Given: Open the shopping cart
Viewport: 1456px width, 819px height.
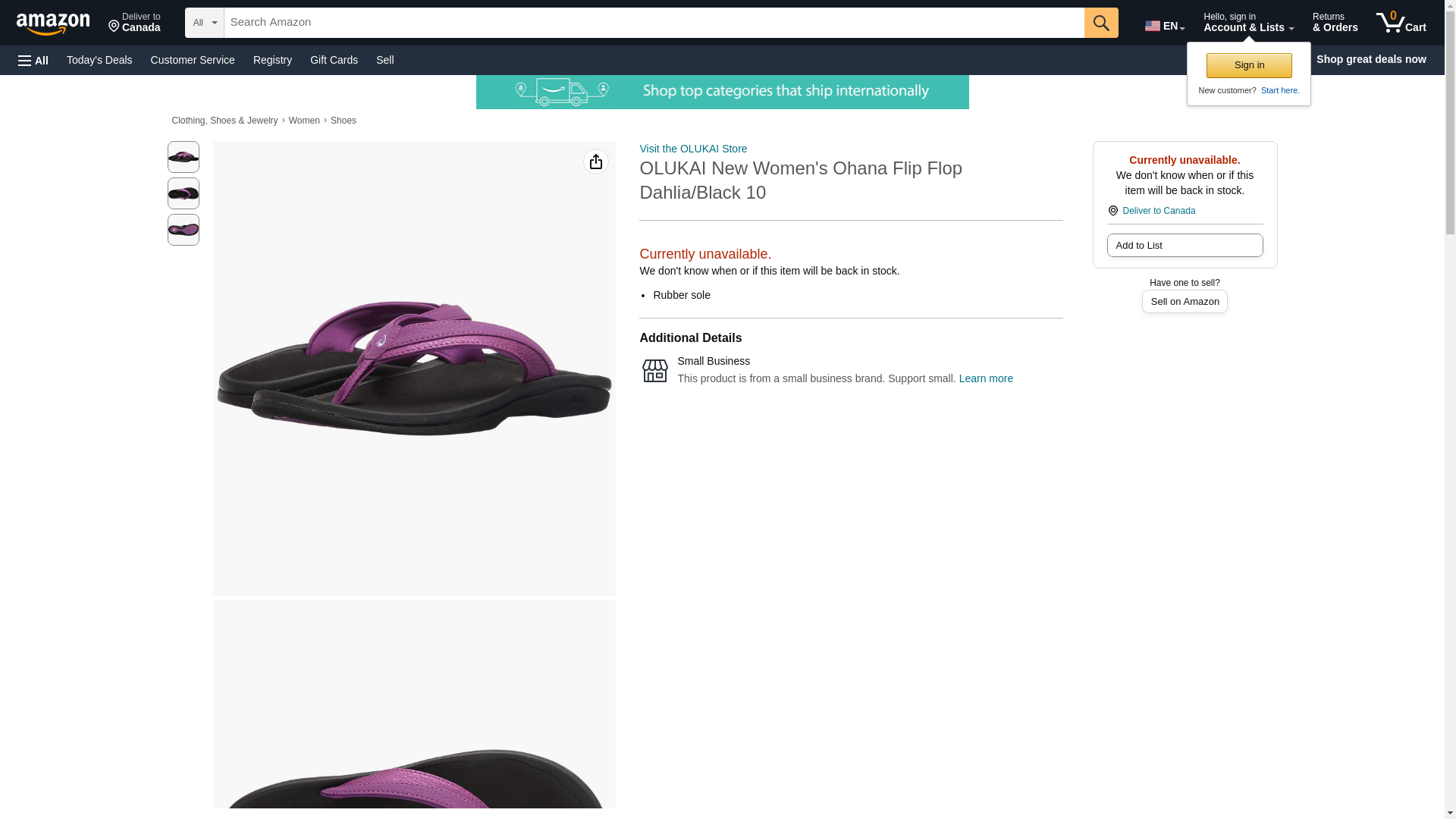Looking at the screenshot, I should tap(1401, 23).
